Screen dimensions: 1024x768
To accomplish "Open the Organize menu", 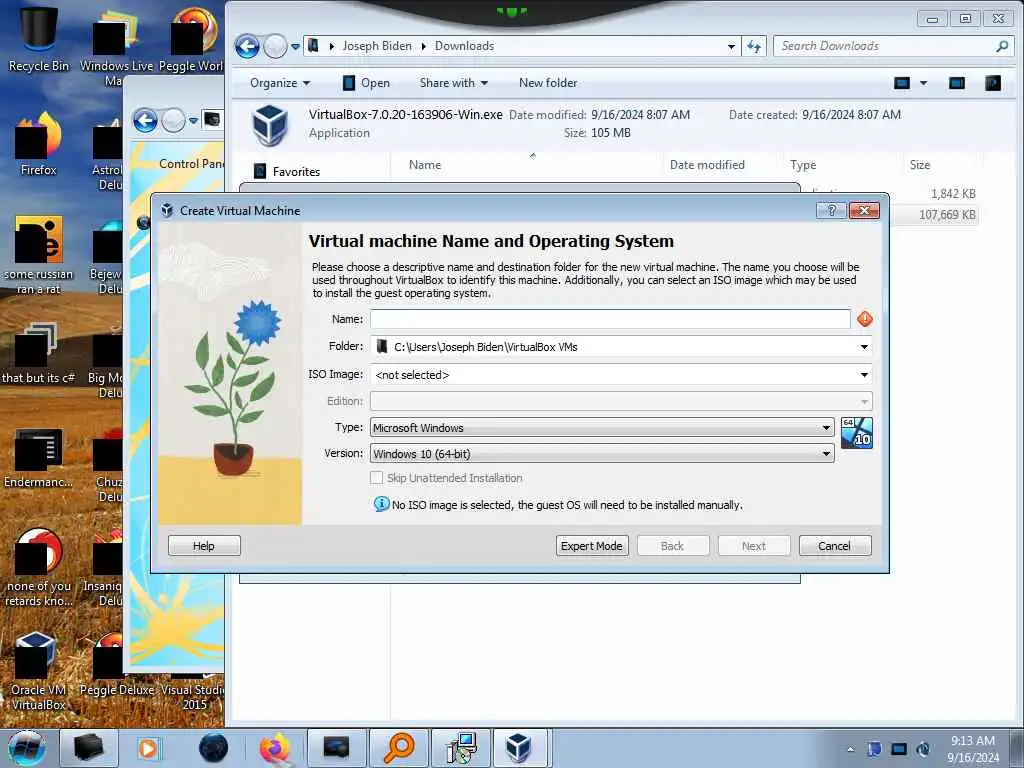I will tap(280, 83).
